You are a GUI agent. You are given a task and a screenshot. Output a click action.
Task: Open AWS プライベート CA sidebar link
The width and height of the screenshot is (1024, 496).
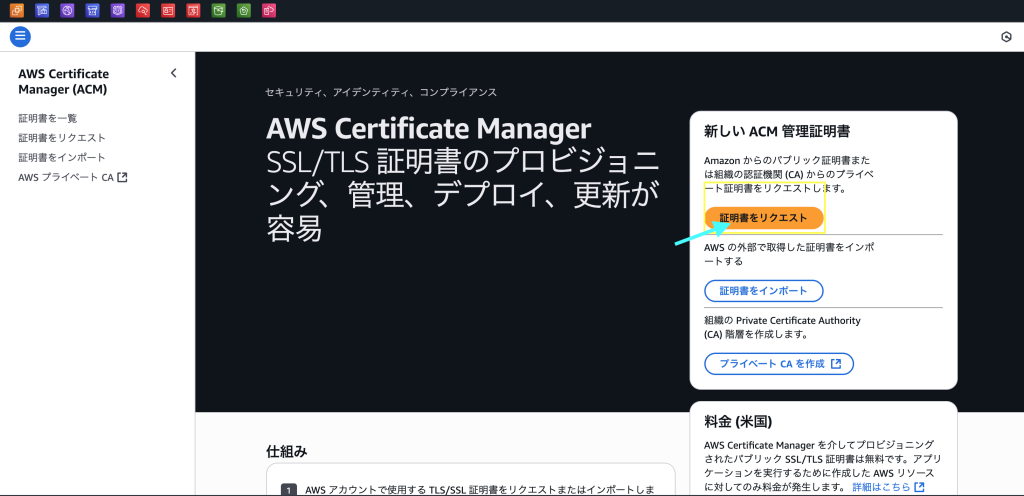(72, 177)
